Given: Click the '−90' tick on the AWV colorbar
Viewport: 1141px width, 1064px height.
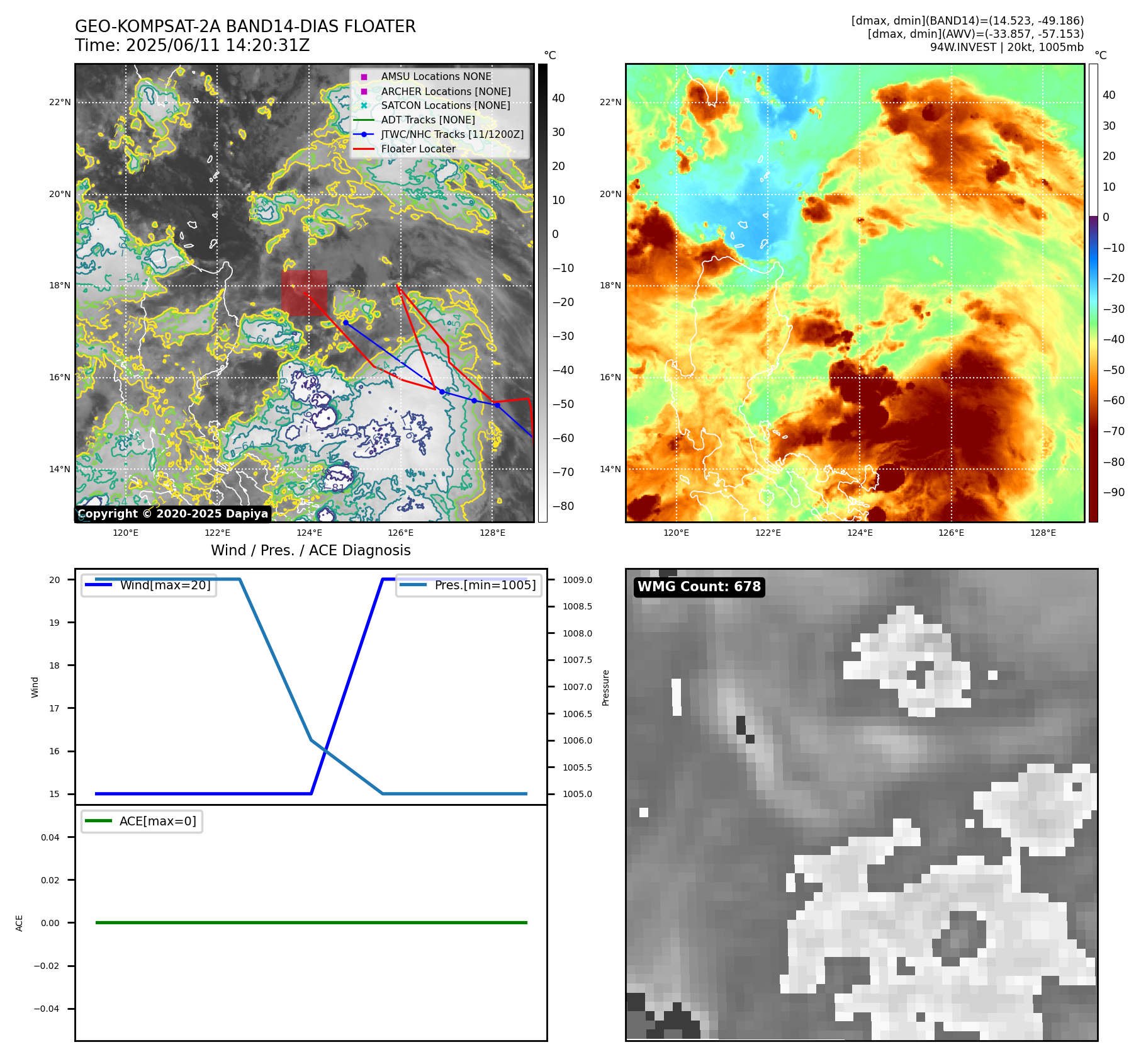Looking at the screenshot, I should coord(1113,492).
